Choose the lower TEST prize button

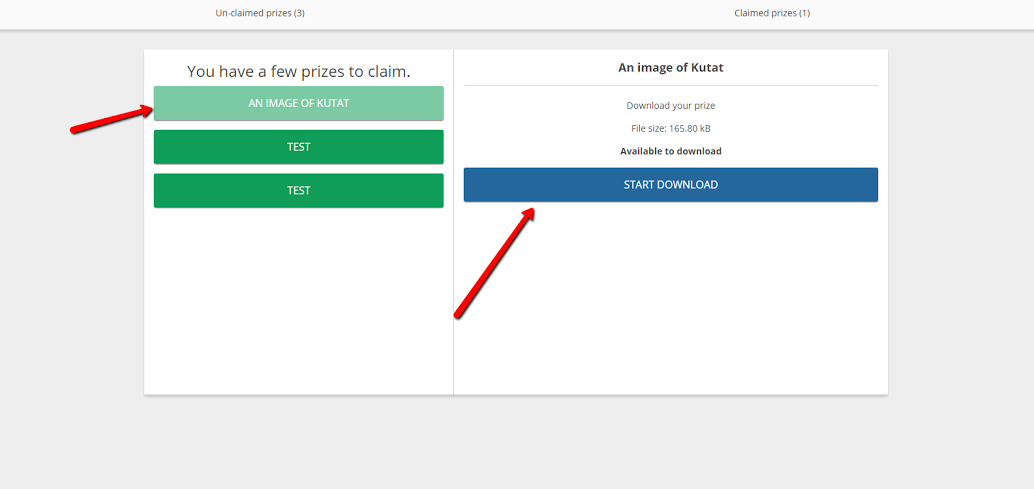click(x=299, y=190)
